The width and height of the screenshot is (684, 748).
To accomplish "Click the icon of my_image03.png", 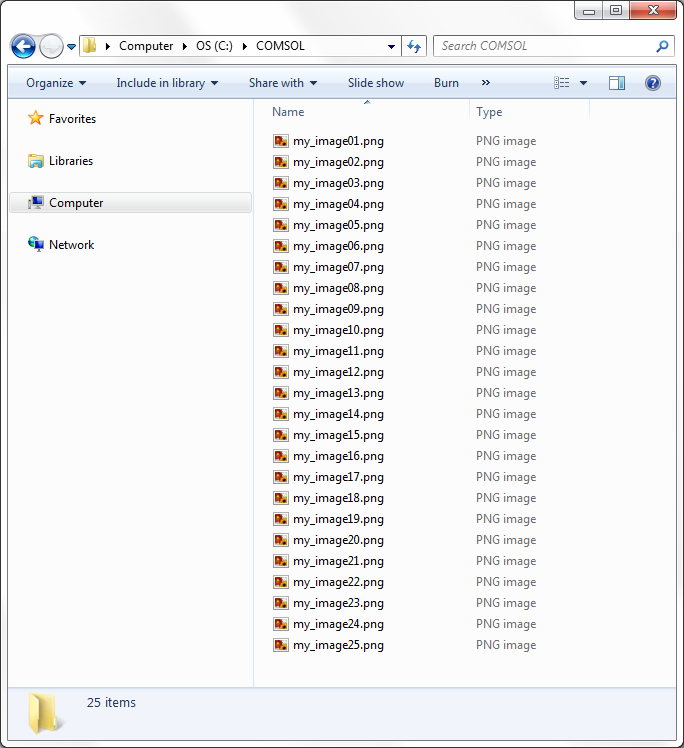I will tap(281, 183).
